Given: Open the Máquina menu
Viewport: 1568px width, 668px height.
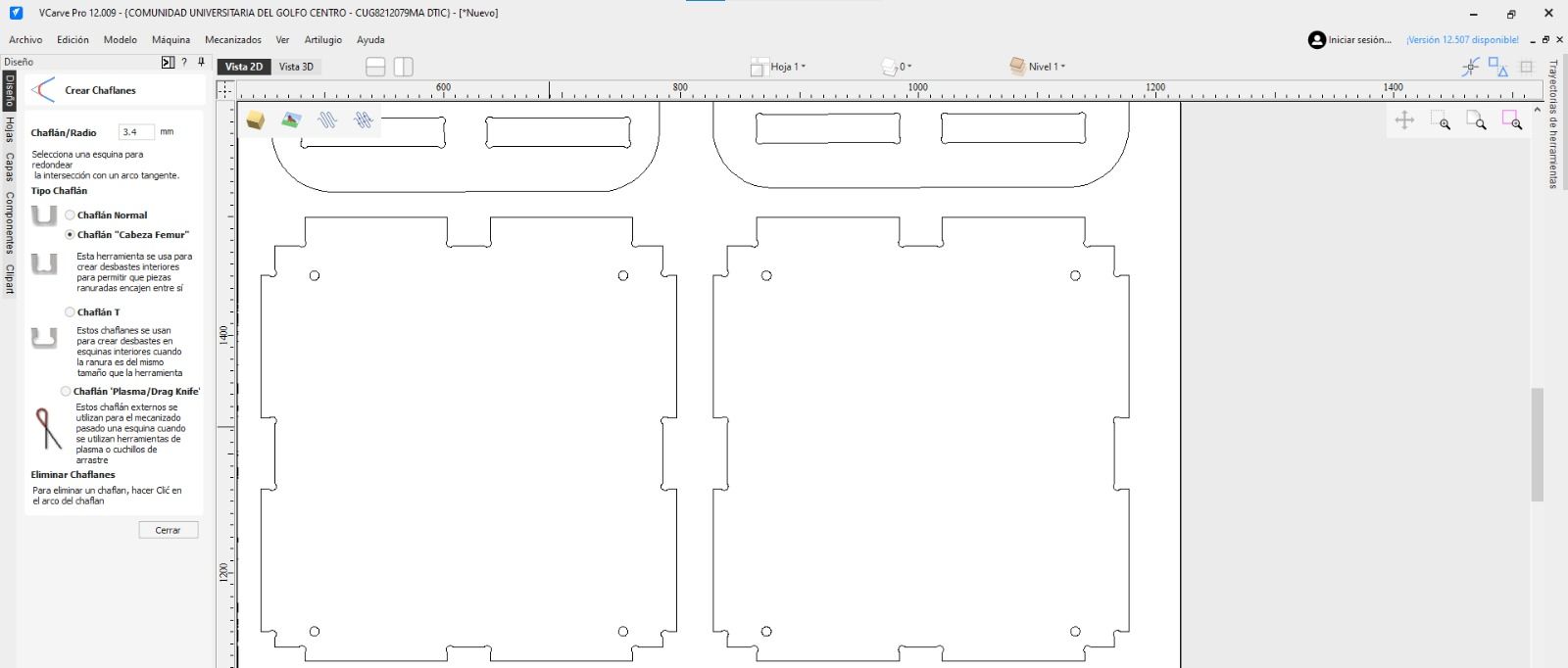Looking at the screenshot, I should tap(171, 40).
